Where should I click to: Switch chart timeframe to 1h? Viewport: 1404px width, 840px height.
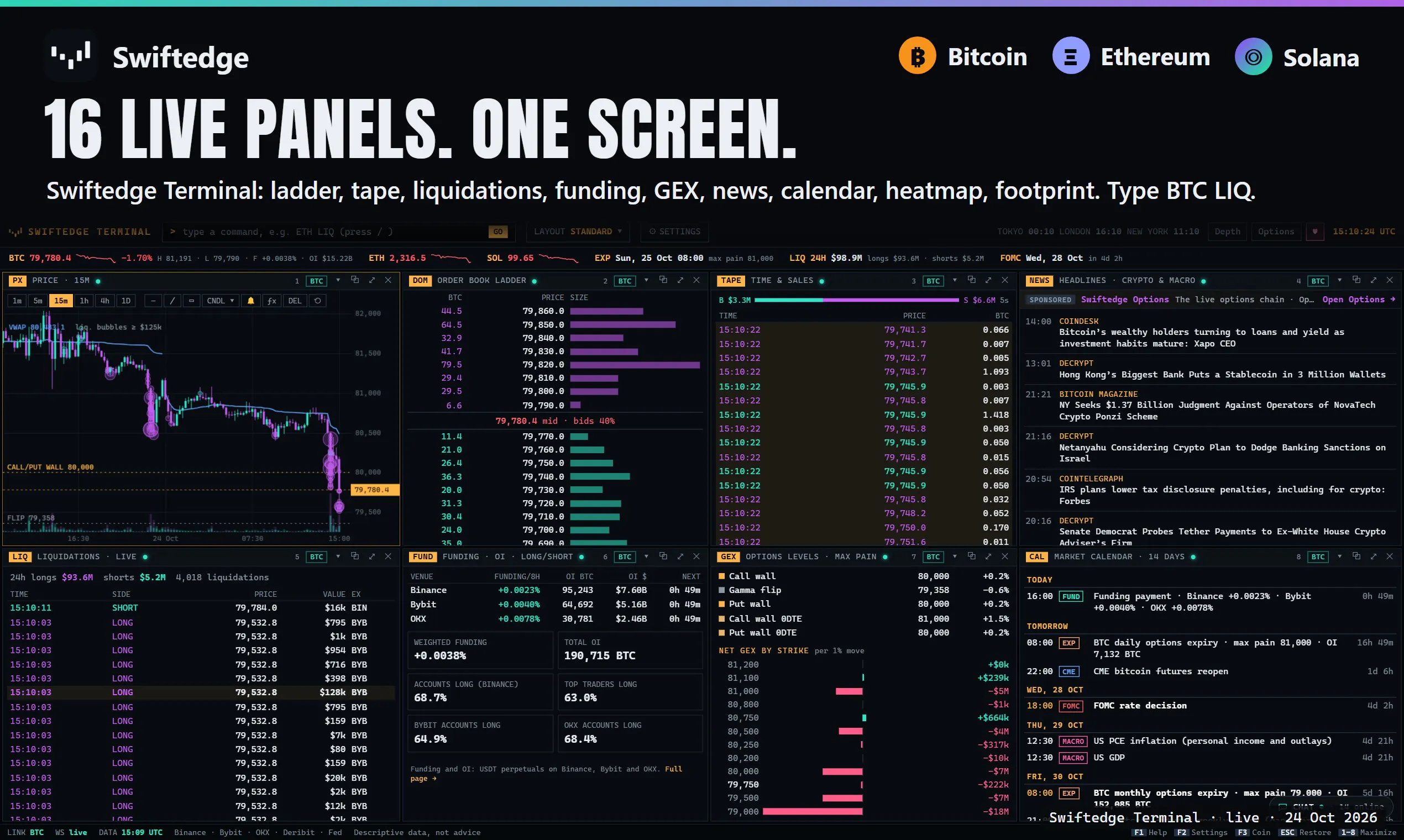[84, 301]
